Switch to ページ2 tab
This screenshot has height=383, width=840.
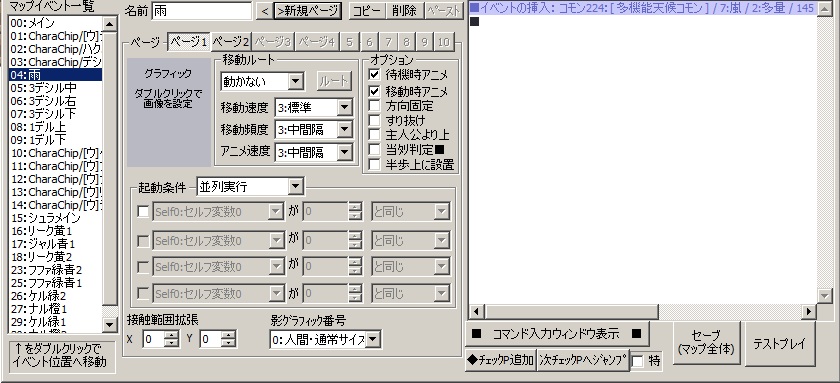point(230,42)
